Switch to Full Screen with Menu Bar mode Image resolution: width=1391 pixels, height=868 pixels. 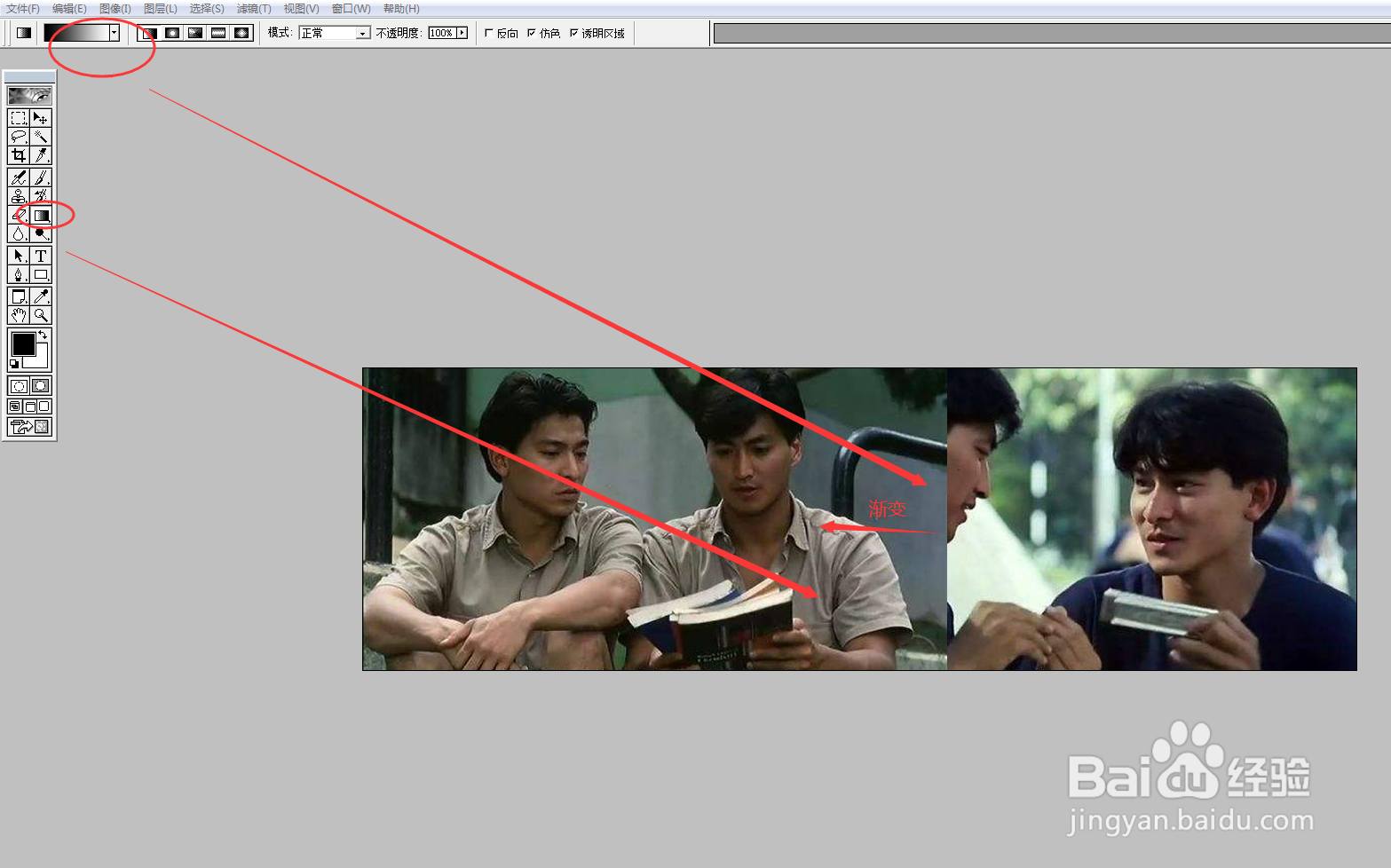point(29,406)
